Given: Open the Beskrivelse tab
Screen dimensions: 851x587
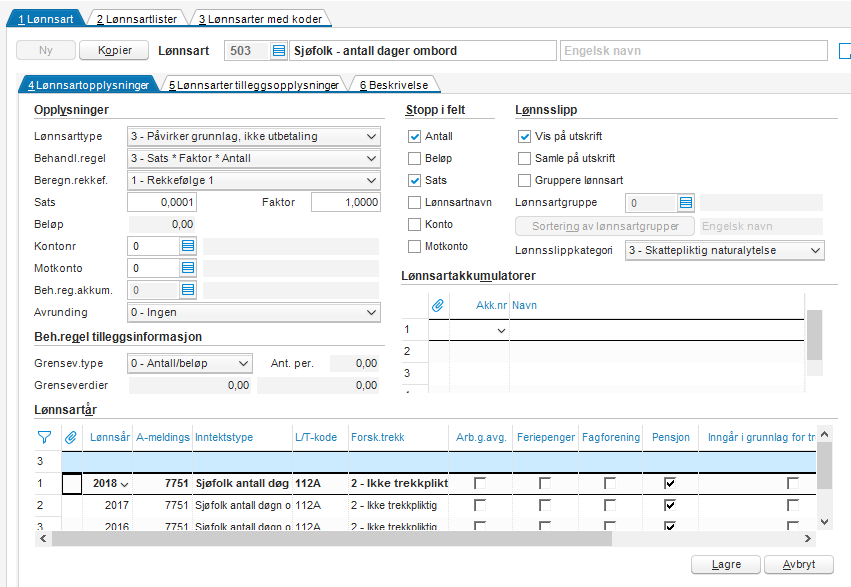Looking at the screenshot, I should tap(394, 85).
